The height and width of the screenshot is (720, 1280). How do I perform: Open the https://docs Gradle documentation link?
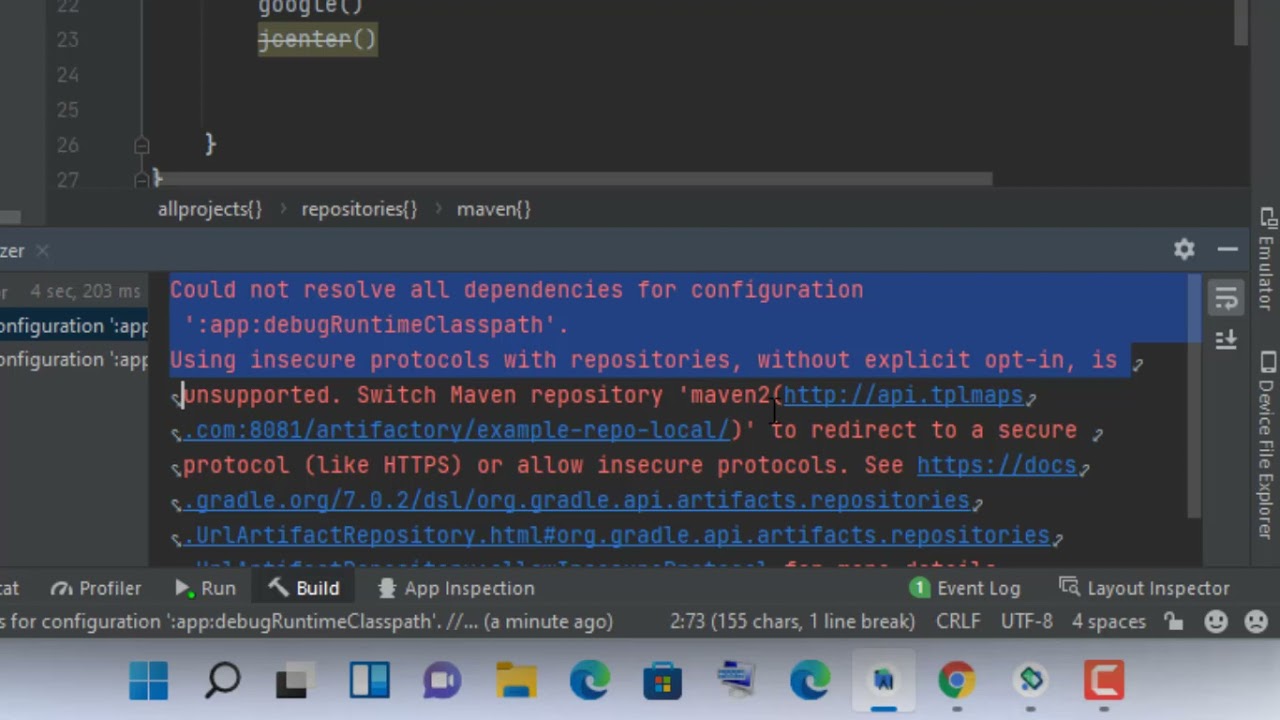[996, 465]
